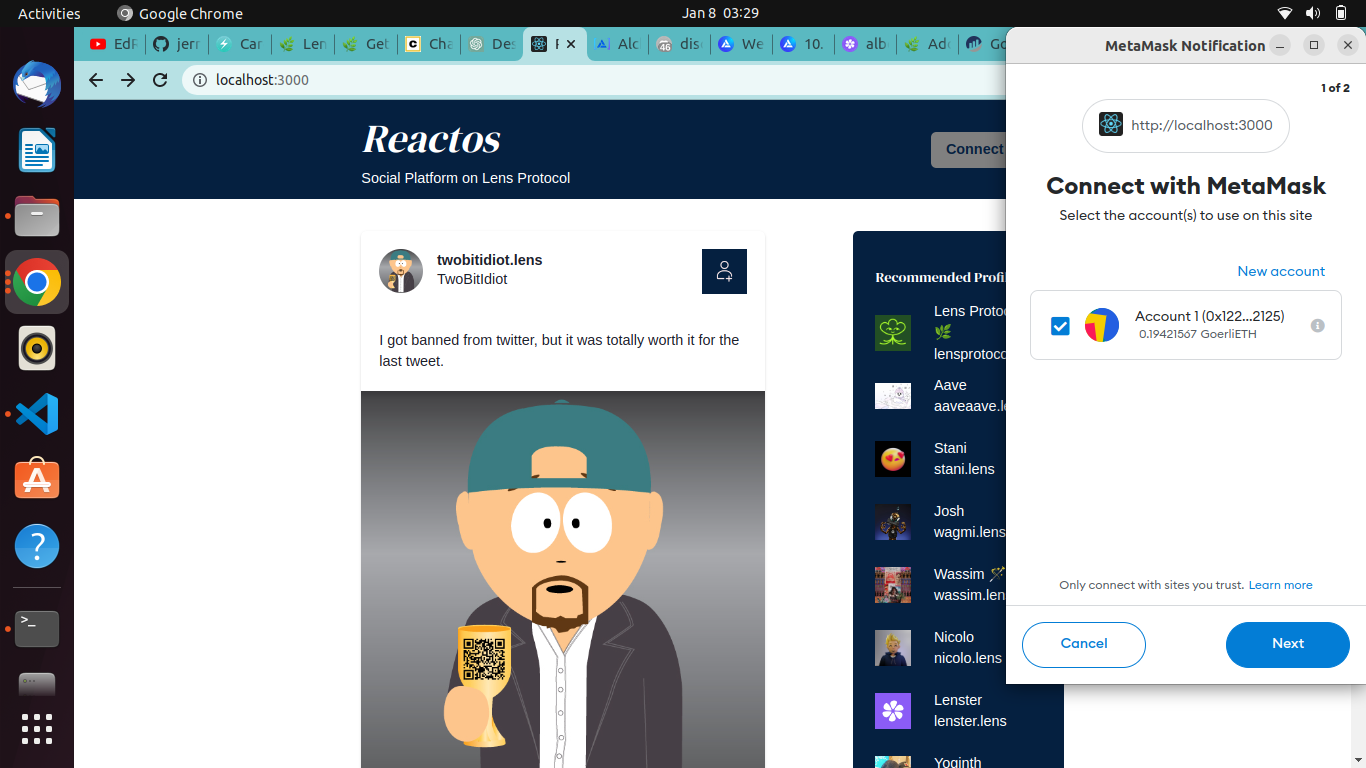Image resolution: width=1366 pixels, height=768 pixels.
Task: Switch to the 'Alc' browser tab
Action: point(617,44)
